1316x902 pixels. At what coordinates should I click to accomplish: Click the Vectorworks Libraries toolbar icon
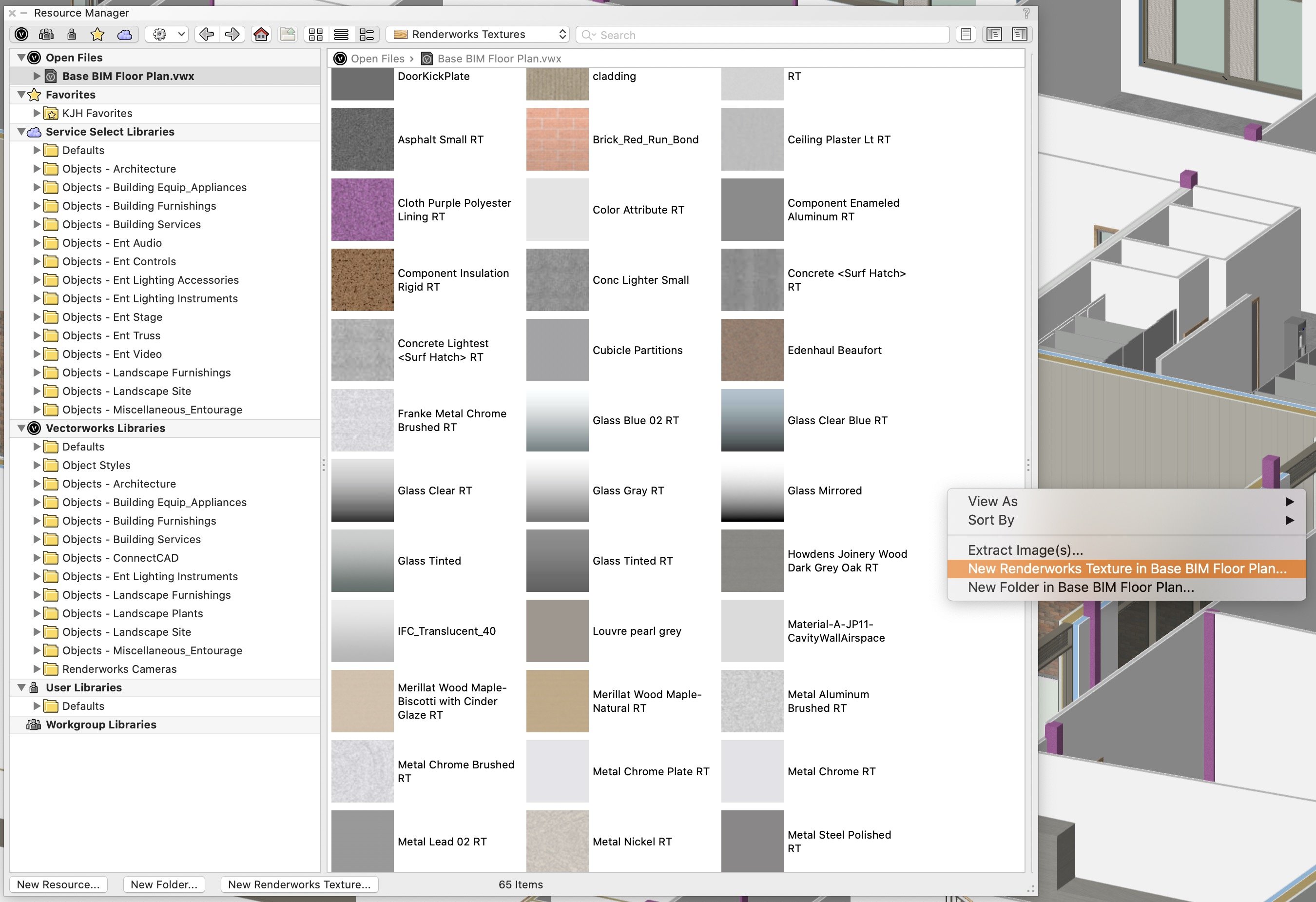click(x=21, y=35)
